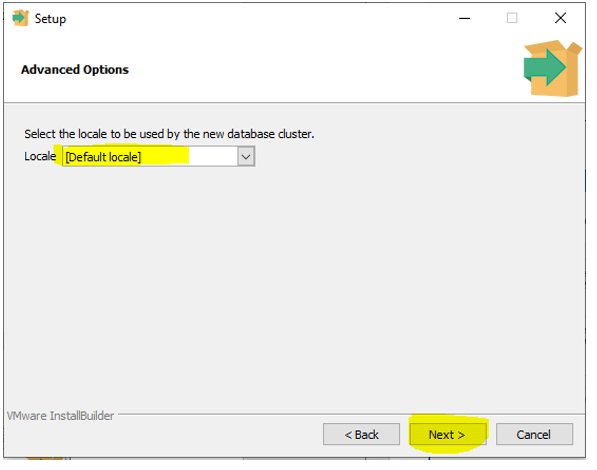Go to the next step with Next >
Viewport: 597px width, 470px height.
click(448, 435)
